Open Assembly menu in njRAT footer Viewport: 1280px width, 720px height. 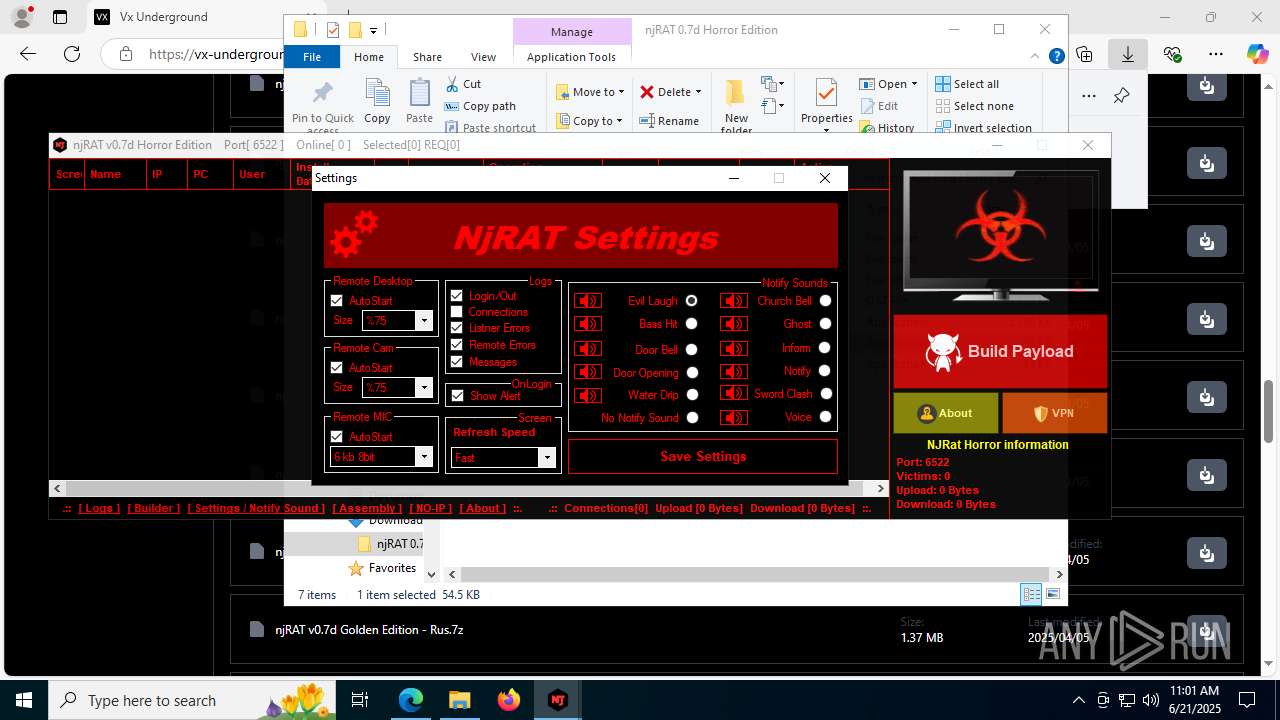click(367, 508)
